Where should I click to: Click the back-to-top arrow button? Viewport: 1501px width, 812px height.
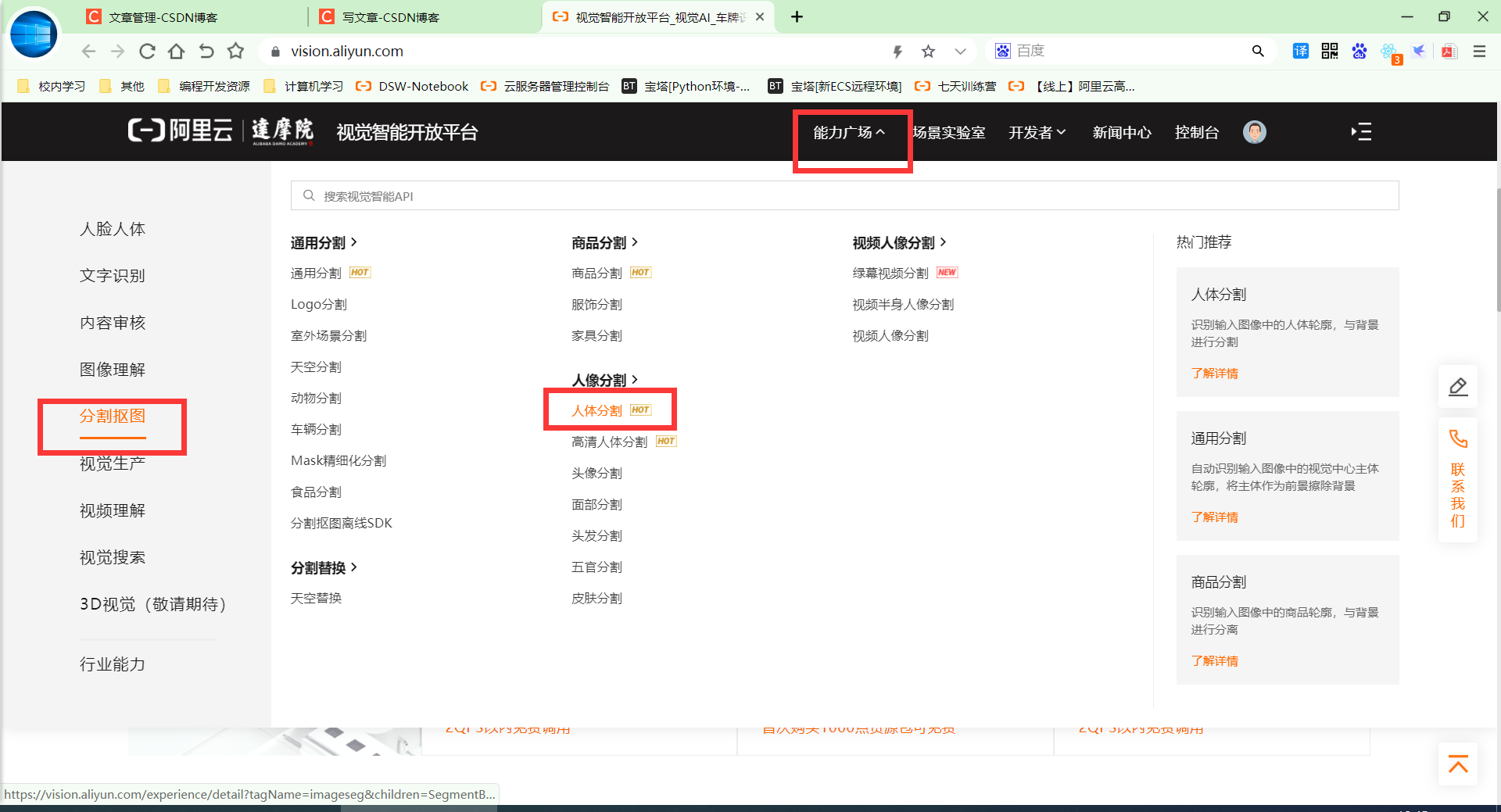point(1458,764)
